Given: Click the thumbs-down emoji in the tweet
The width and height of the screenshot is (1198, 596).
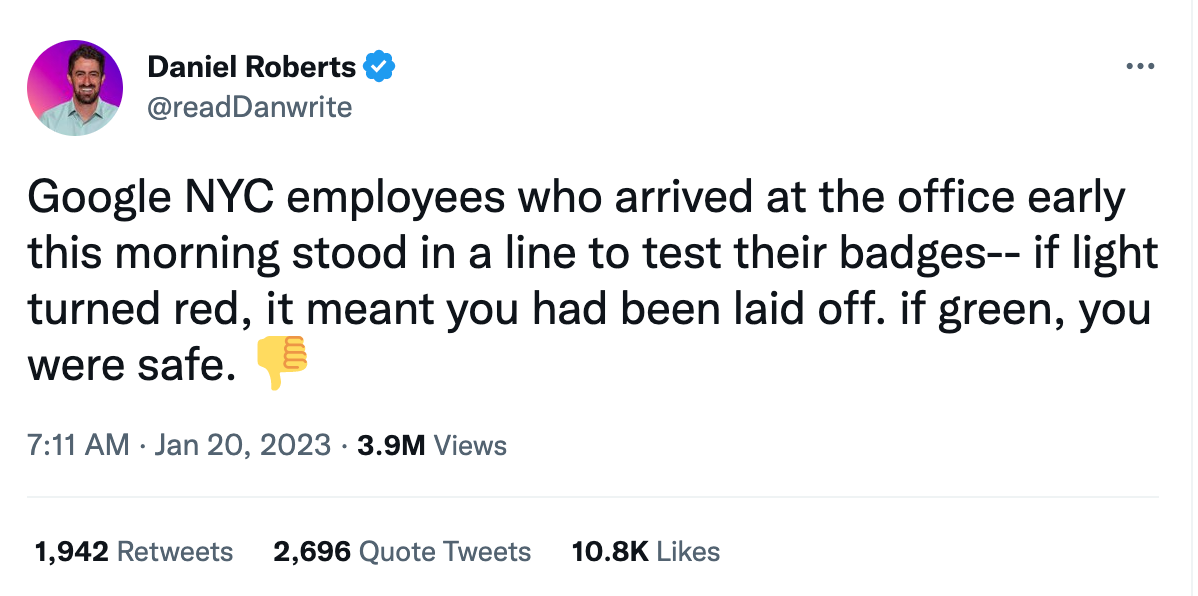Looking at the screenshot, I should tap(282, 364).
